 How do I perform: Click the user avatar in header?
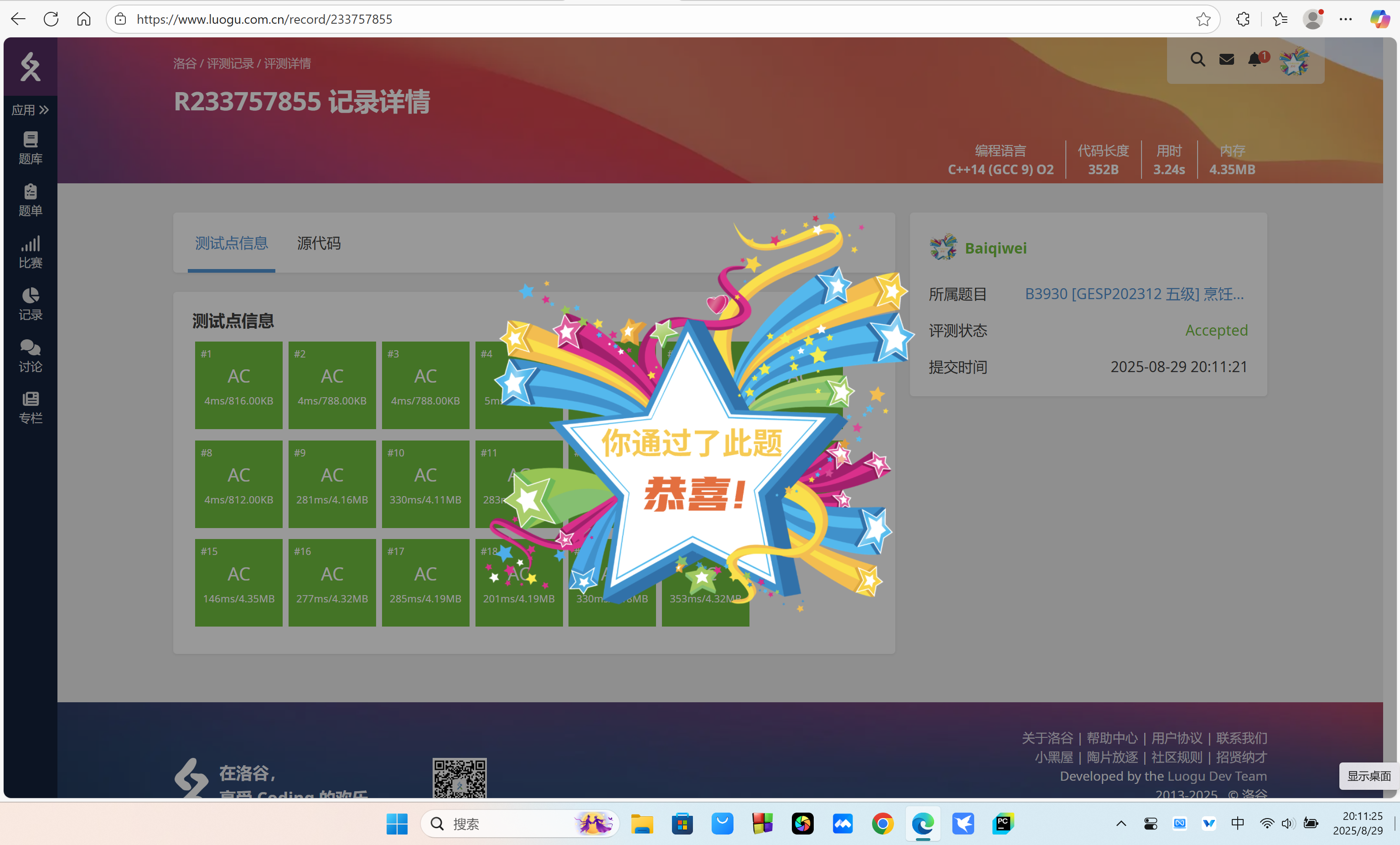1294,62
